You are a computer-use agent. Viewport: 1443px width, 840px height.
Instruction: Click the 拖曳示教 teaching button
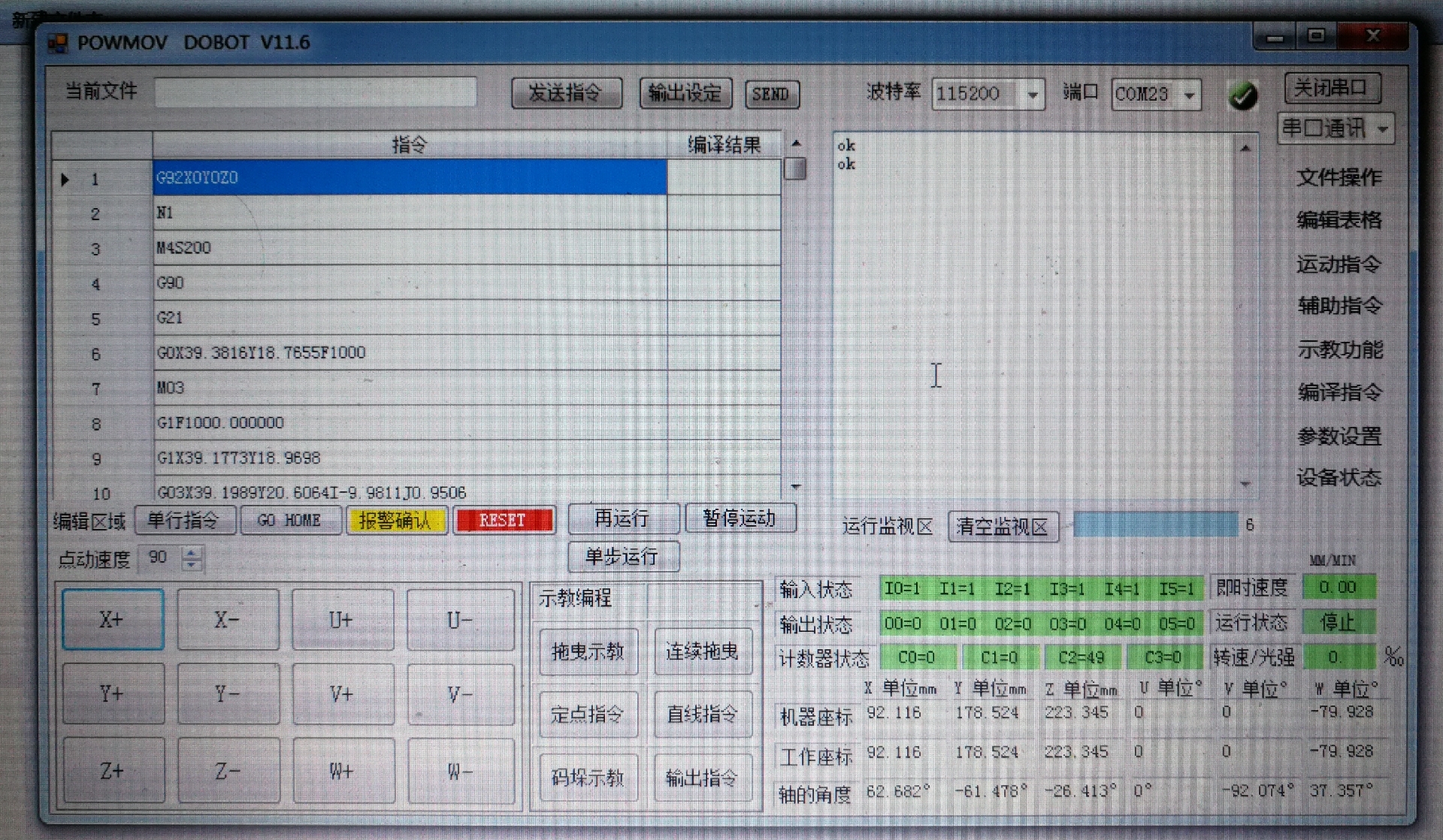(x=588, y=651)
